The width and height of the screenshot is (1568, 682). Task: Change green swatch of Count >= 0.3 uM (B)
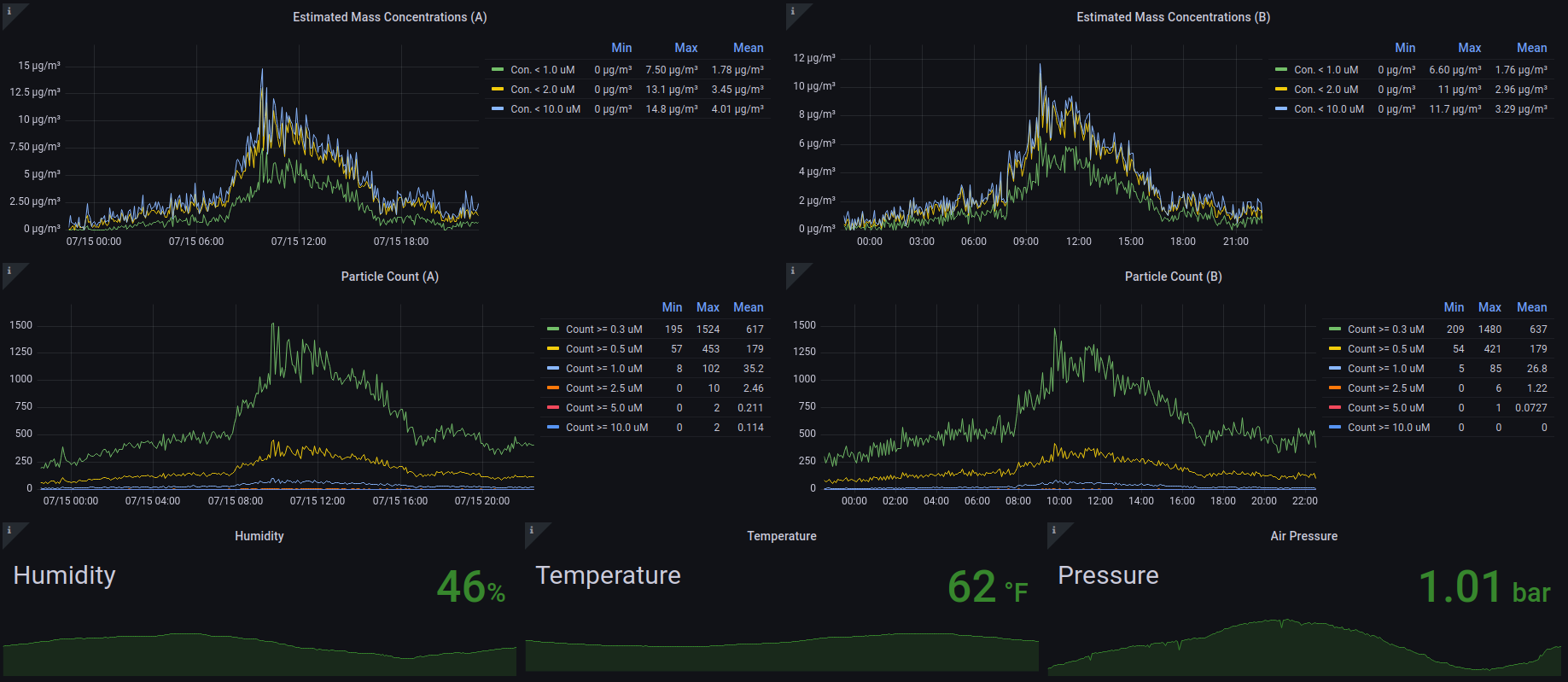click(x=1335, y=329)
